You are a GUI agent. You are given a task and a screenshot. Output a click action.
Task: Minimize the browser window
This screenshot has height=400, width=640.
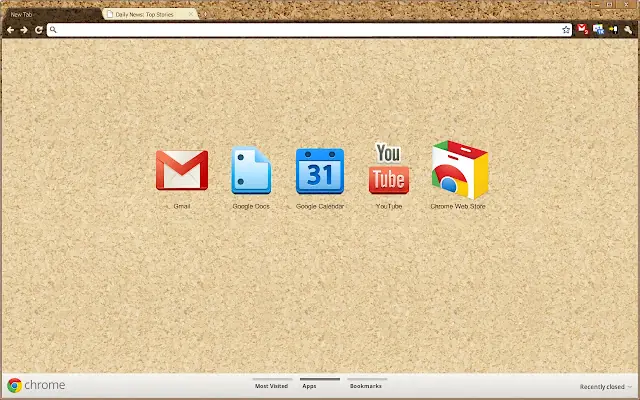coord(597,4)
